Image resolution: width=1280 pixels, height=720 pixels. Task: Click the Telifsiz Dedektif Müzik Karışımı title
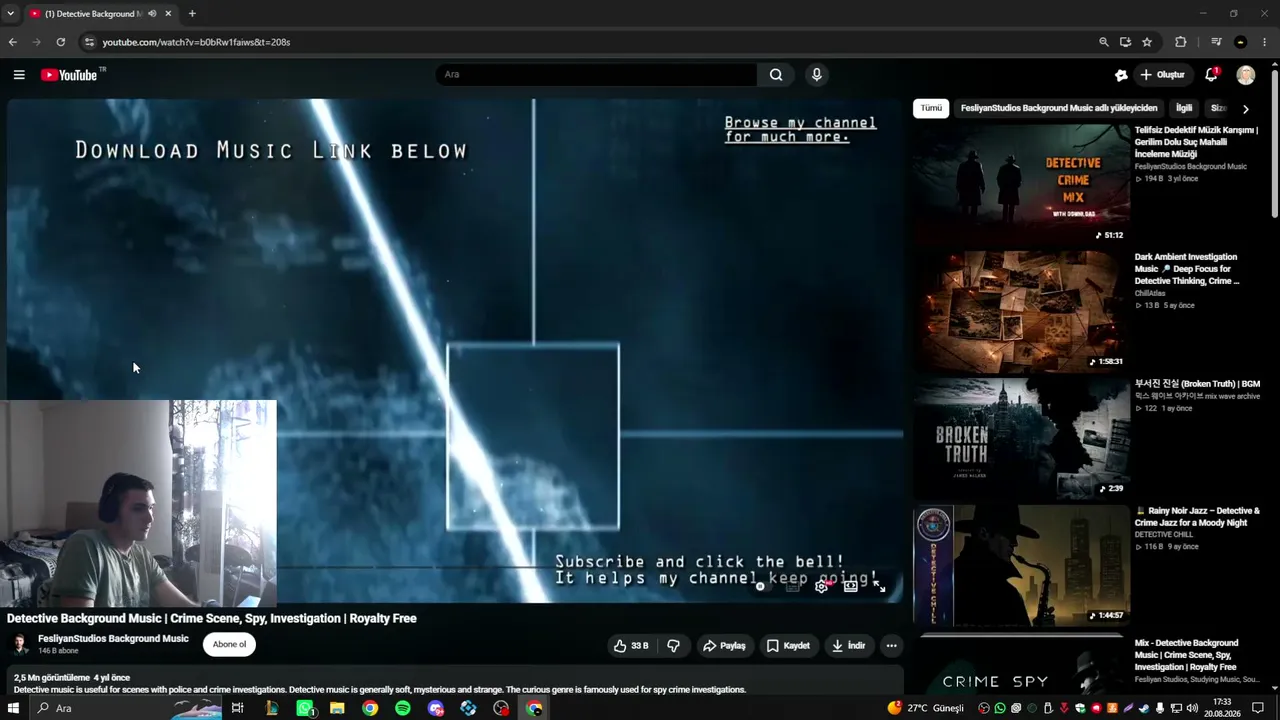pyautogui.click(x=1196, y=142)
